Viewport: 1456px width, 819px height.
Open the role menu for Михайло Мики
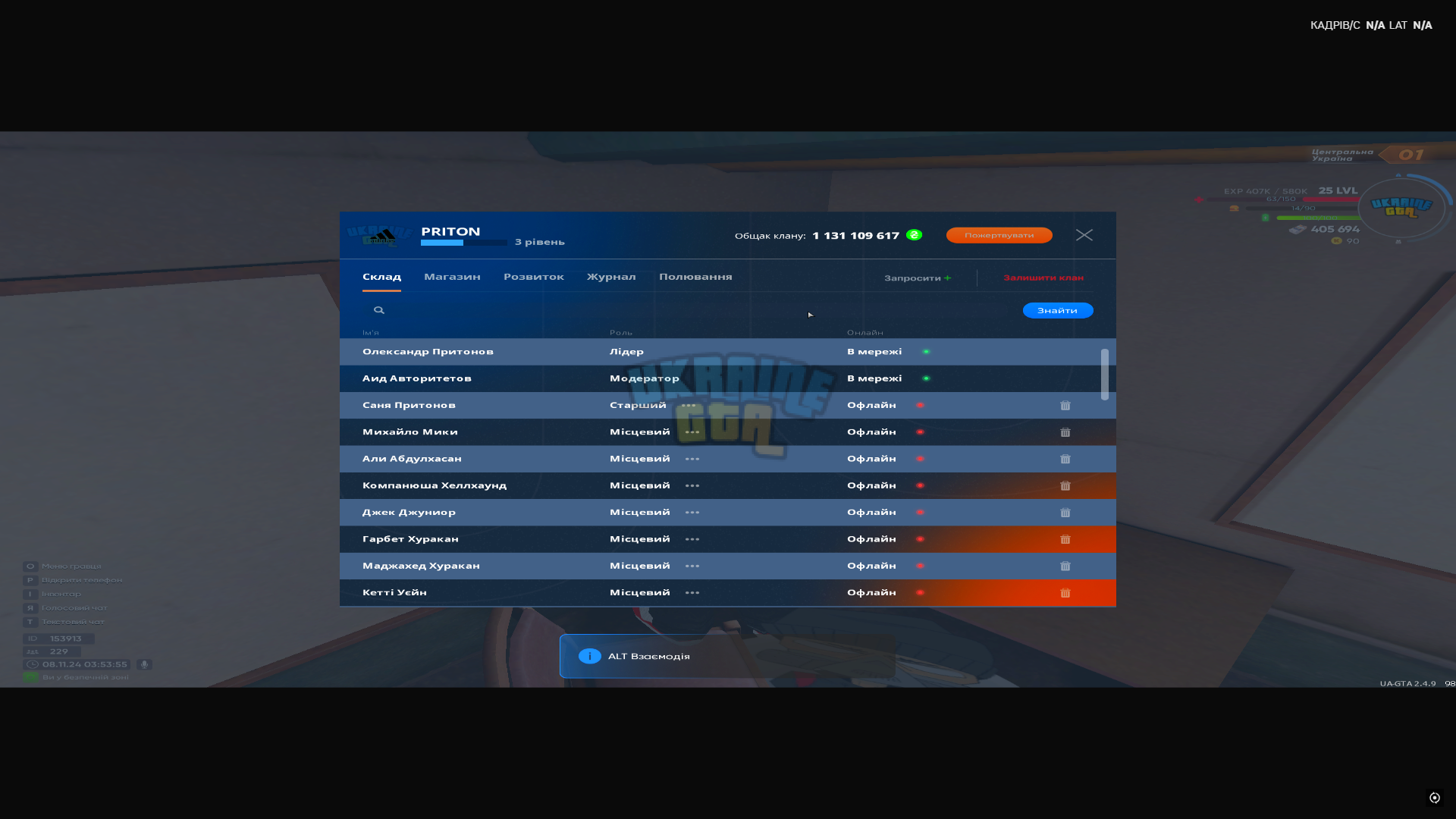click(692, 432)
